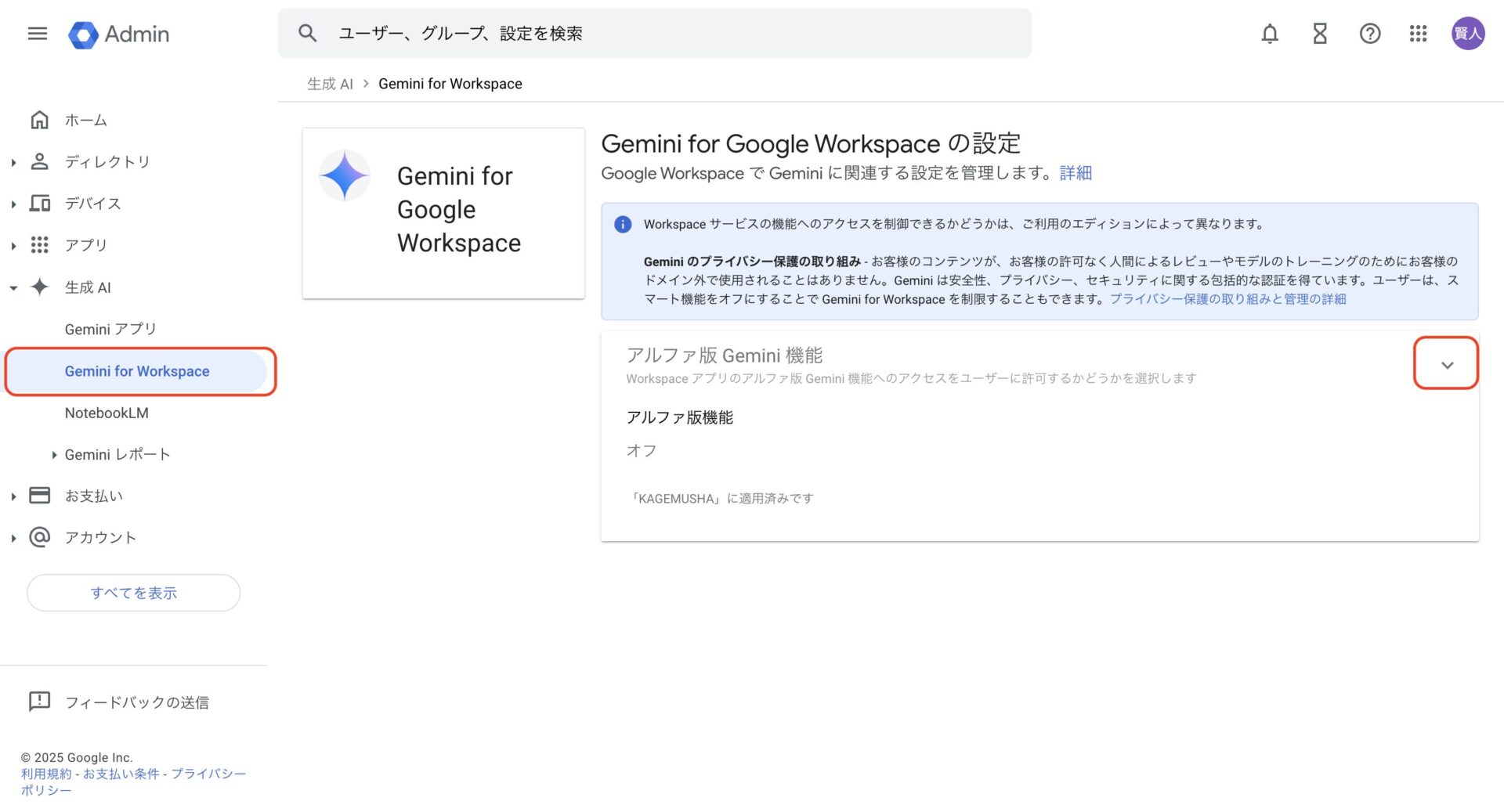Screen dimensions: 1504x812
Task: Select NotebookLM in the sidebar
Action: 107,413
